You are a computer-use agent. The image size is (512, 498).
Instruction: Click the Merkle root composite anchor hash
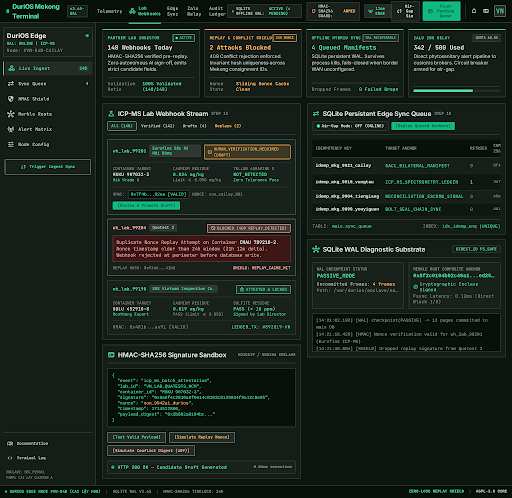[x=454, y=276]
